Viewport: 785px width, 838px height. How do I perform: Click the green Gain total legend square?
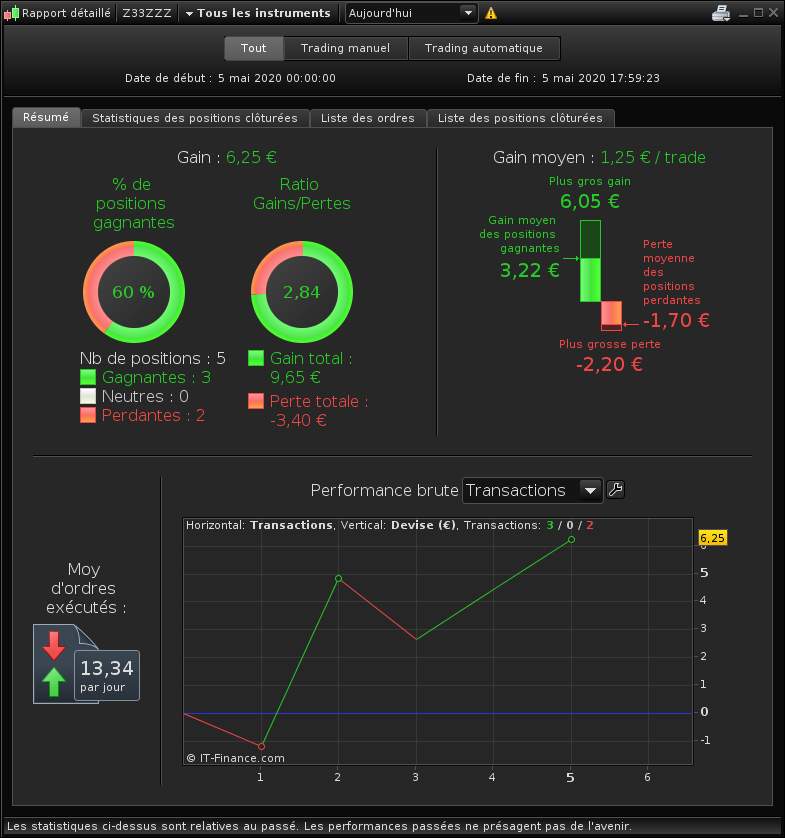point(256,358)
